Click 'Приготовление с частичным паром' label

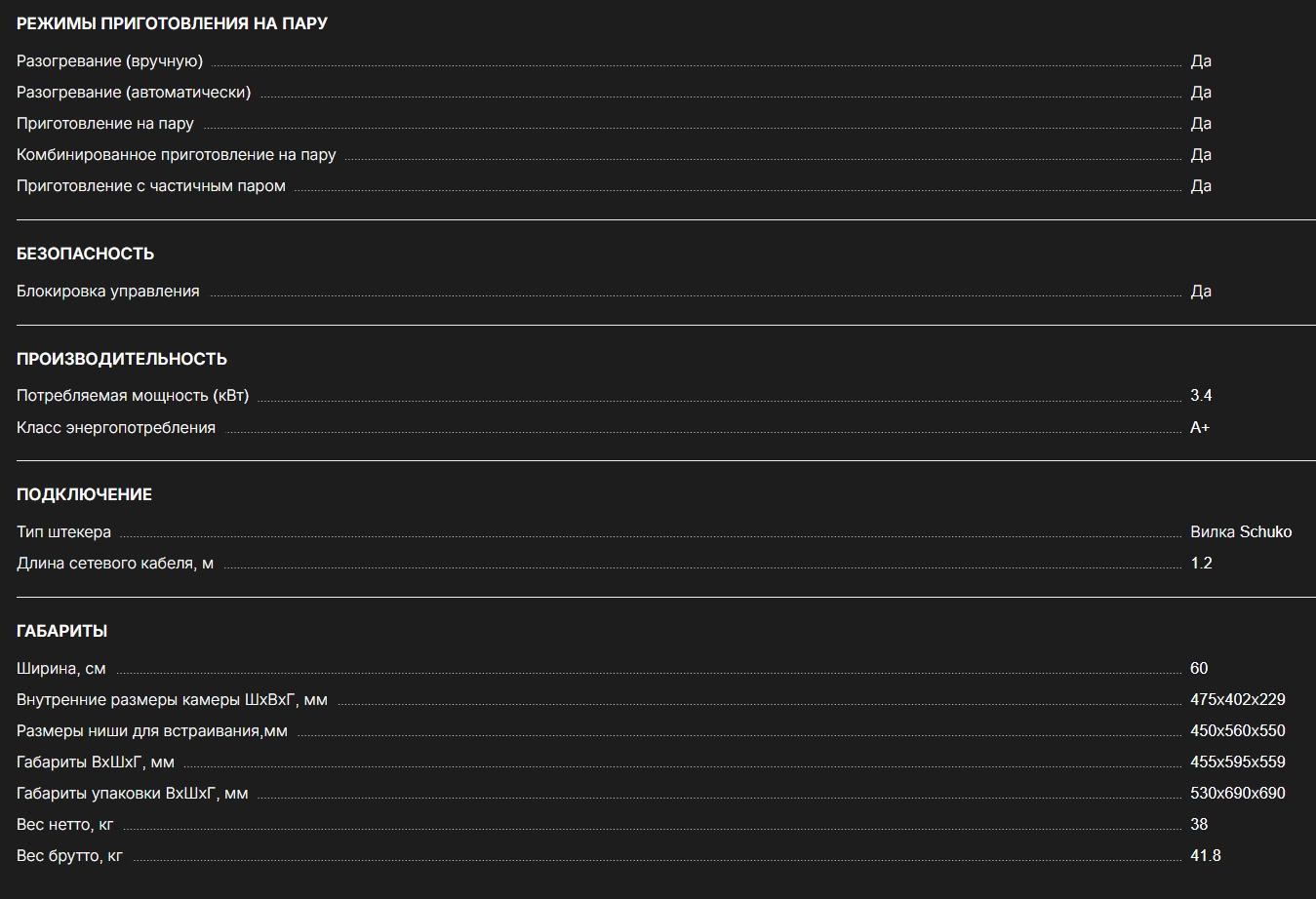pyautogui.click(x=151, y=186)
